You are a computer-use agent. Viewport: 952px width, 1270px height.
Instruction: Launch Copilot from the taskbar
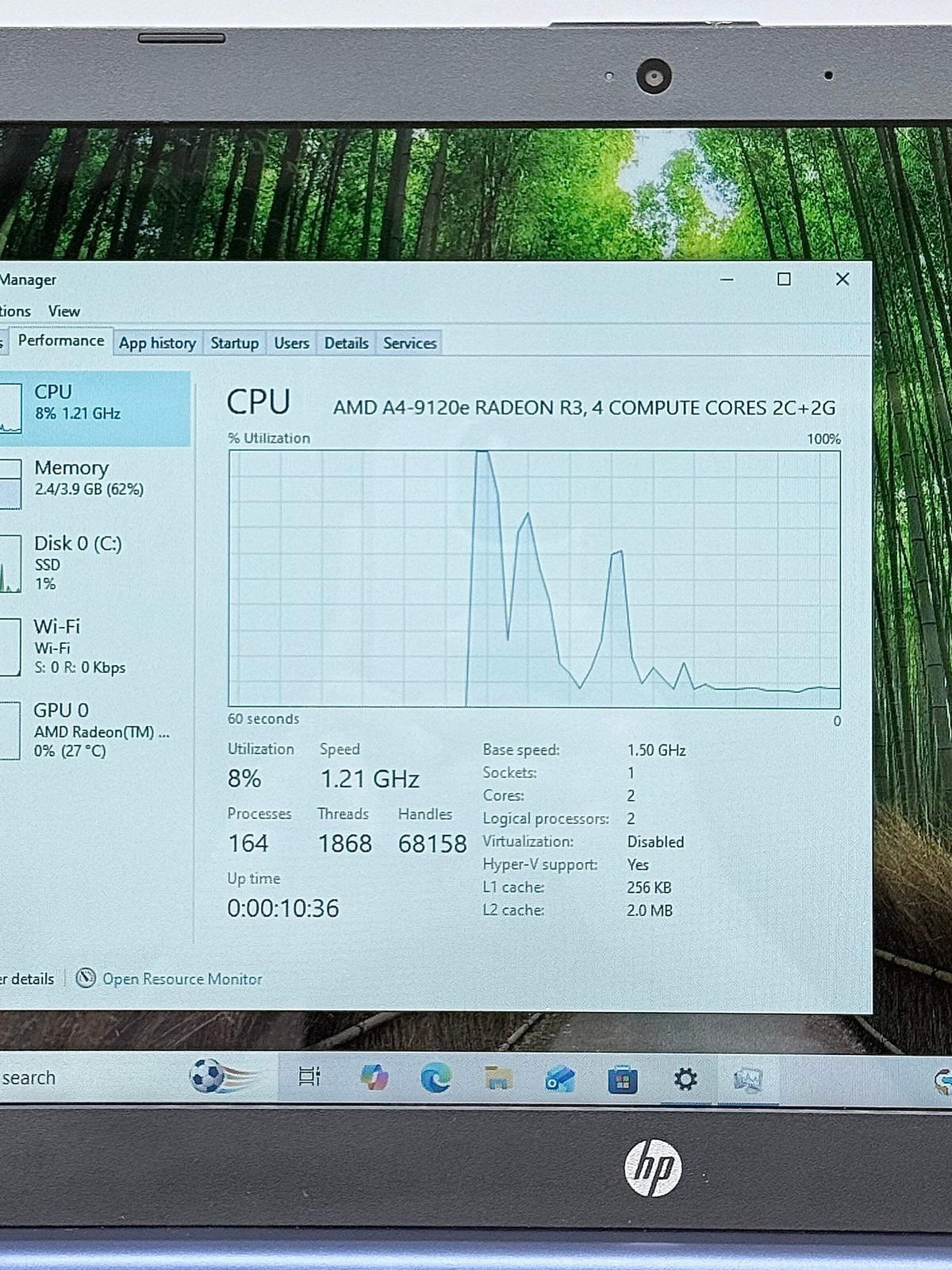[x=374, y=1077]
